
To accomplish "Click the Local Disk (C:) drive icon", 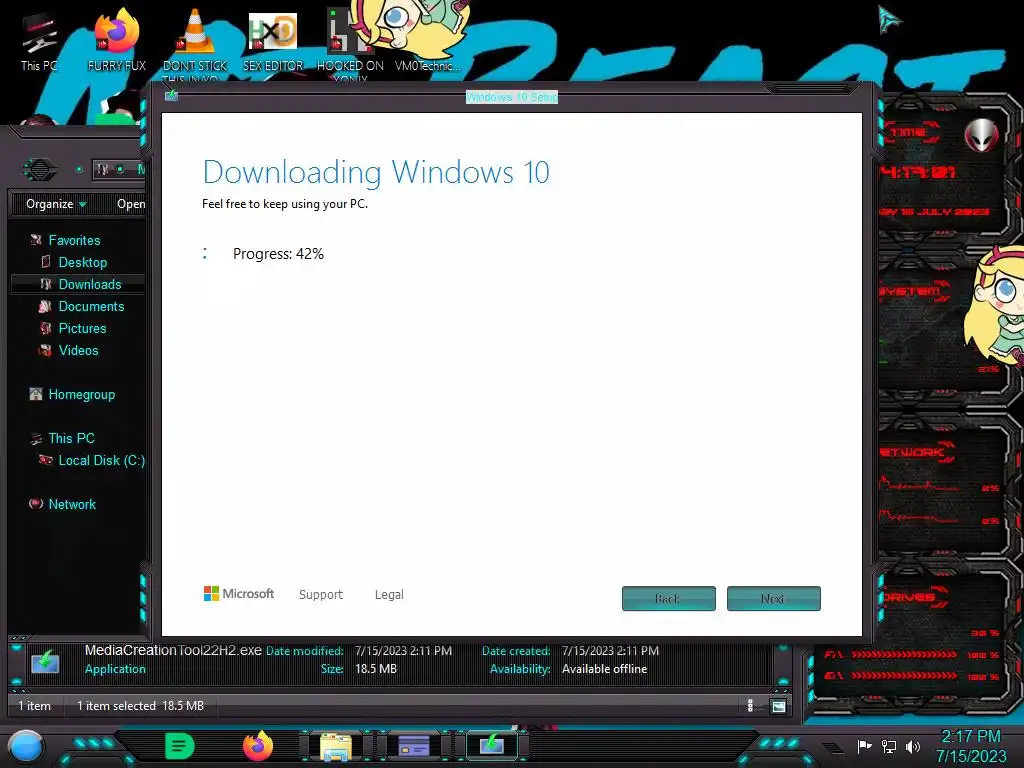I will pyautogui.click(x=46, y=460).
